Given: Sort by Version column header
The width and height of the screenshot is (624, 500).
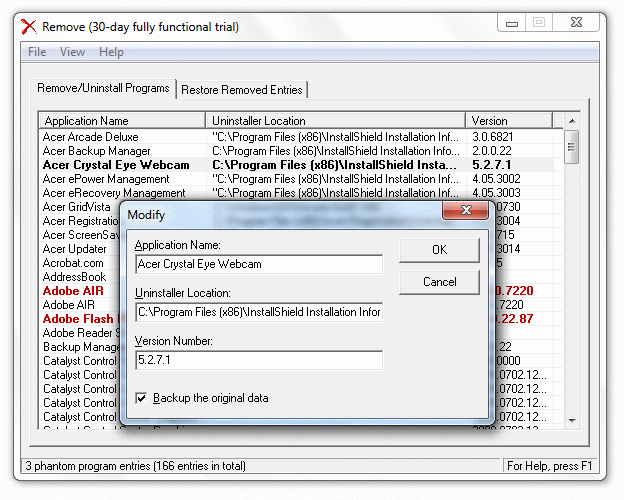Looking at the screenshot, I should pyautogui.click(x=509, y=121).
